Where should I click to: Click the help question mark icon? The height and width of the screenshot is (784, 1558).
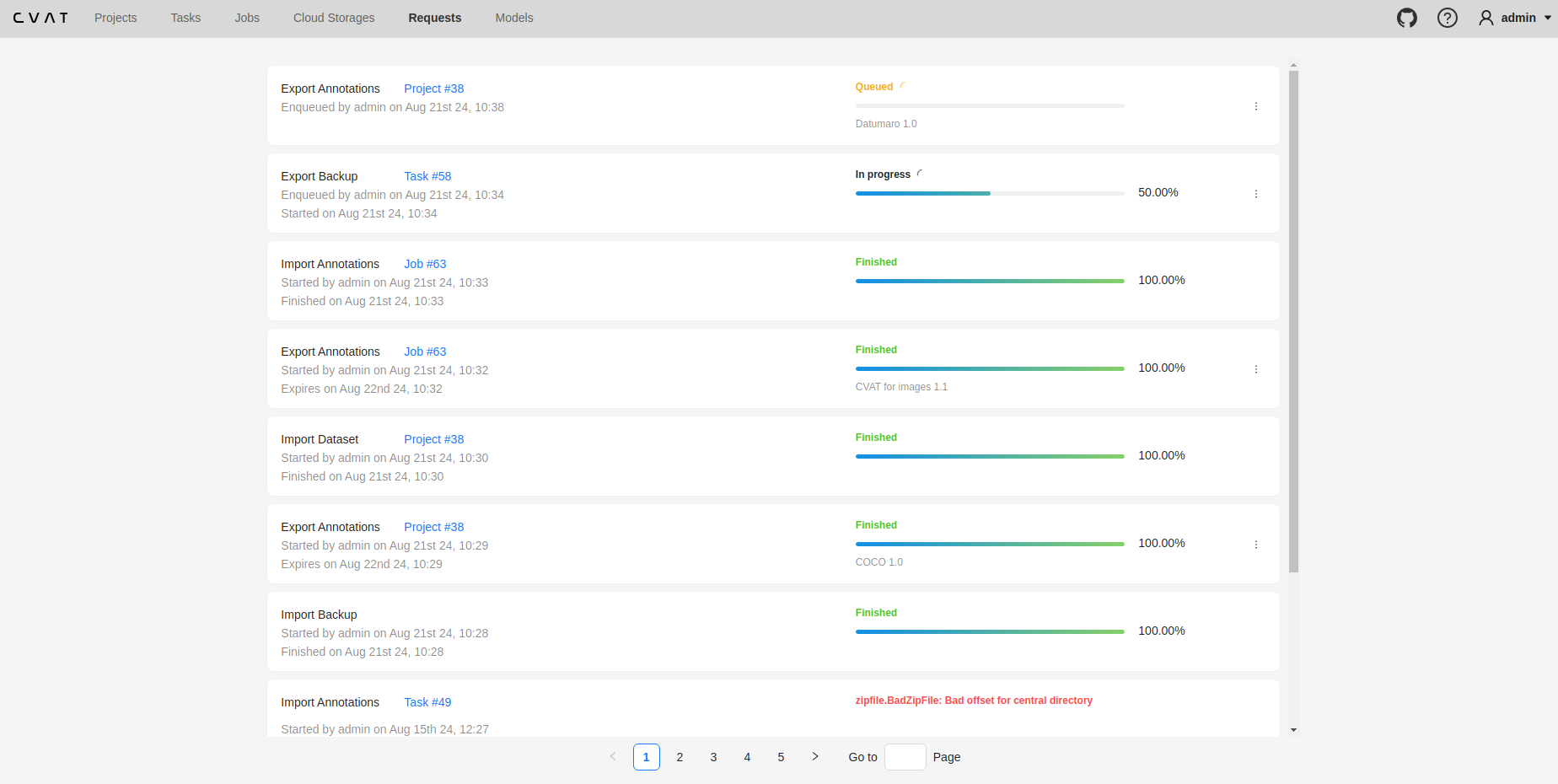1447,18
